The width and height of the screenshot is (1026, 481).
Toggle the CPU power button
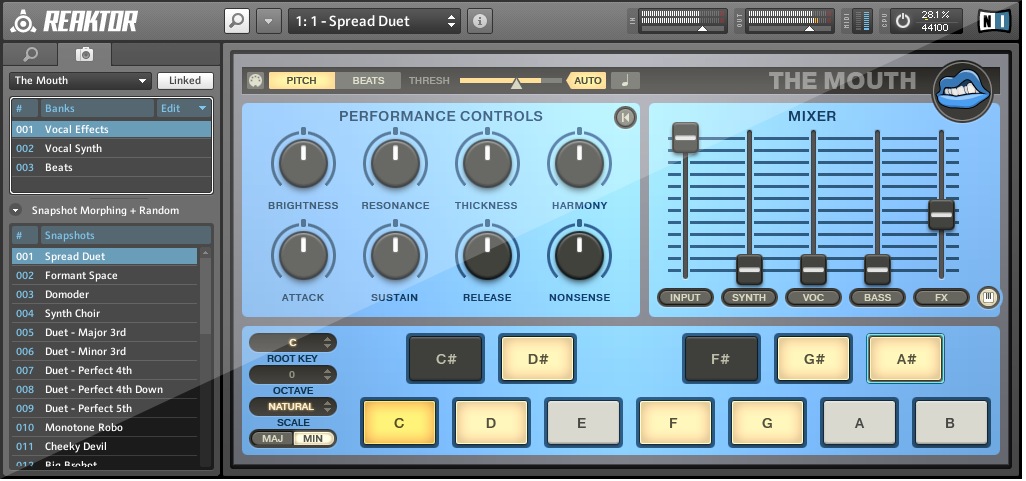(903, 21)
